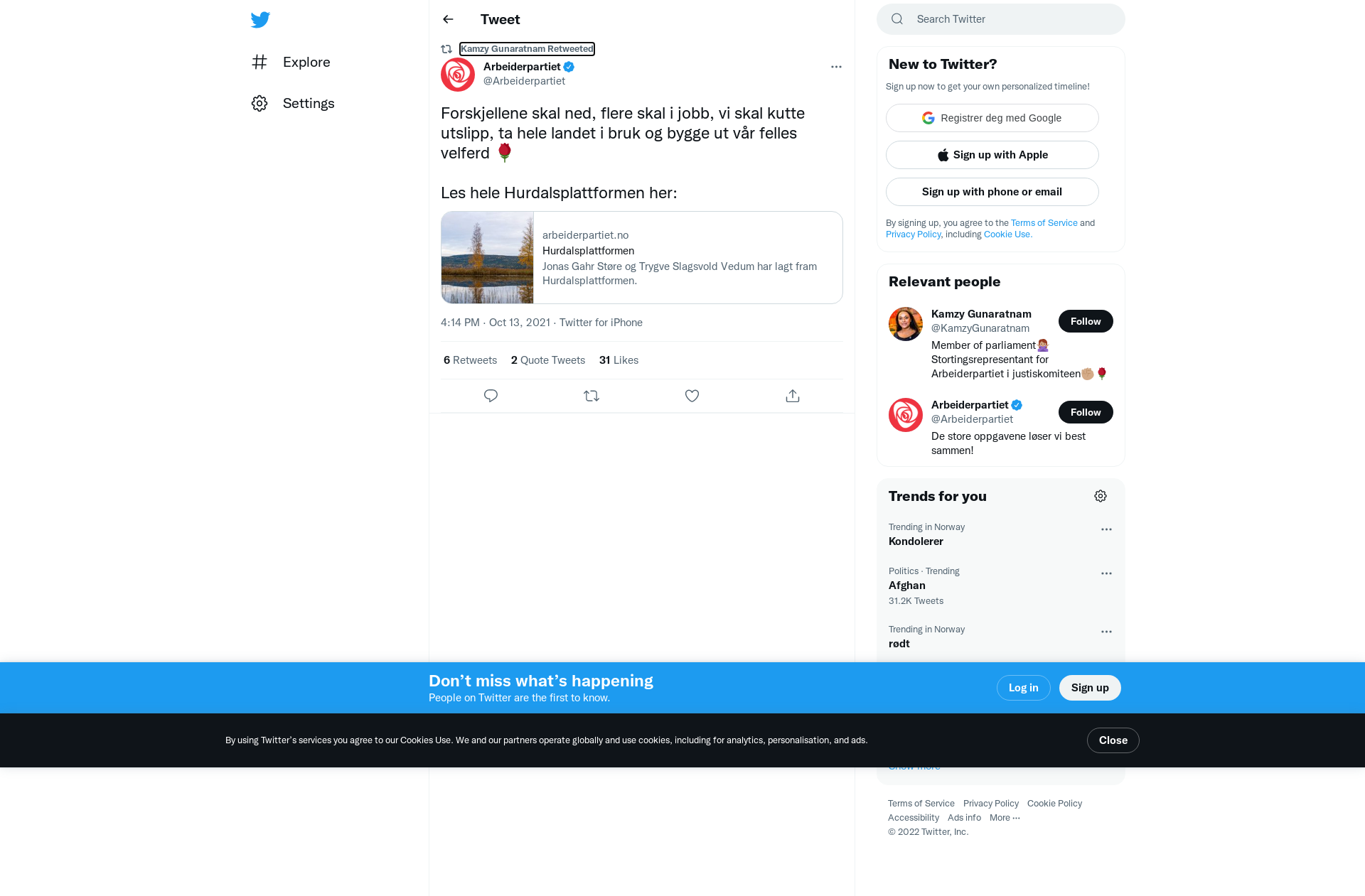
Task: Open tweet's three-dot more menu
Action: pos(836,67)
